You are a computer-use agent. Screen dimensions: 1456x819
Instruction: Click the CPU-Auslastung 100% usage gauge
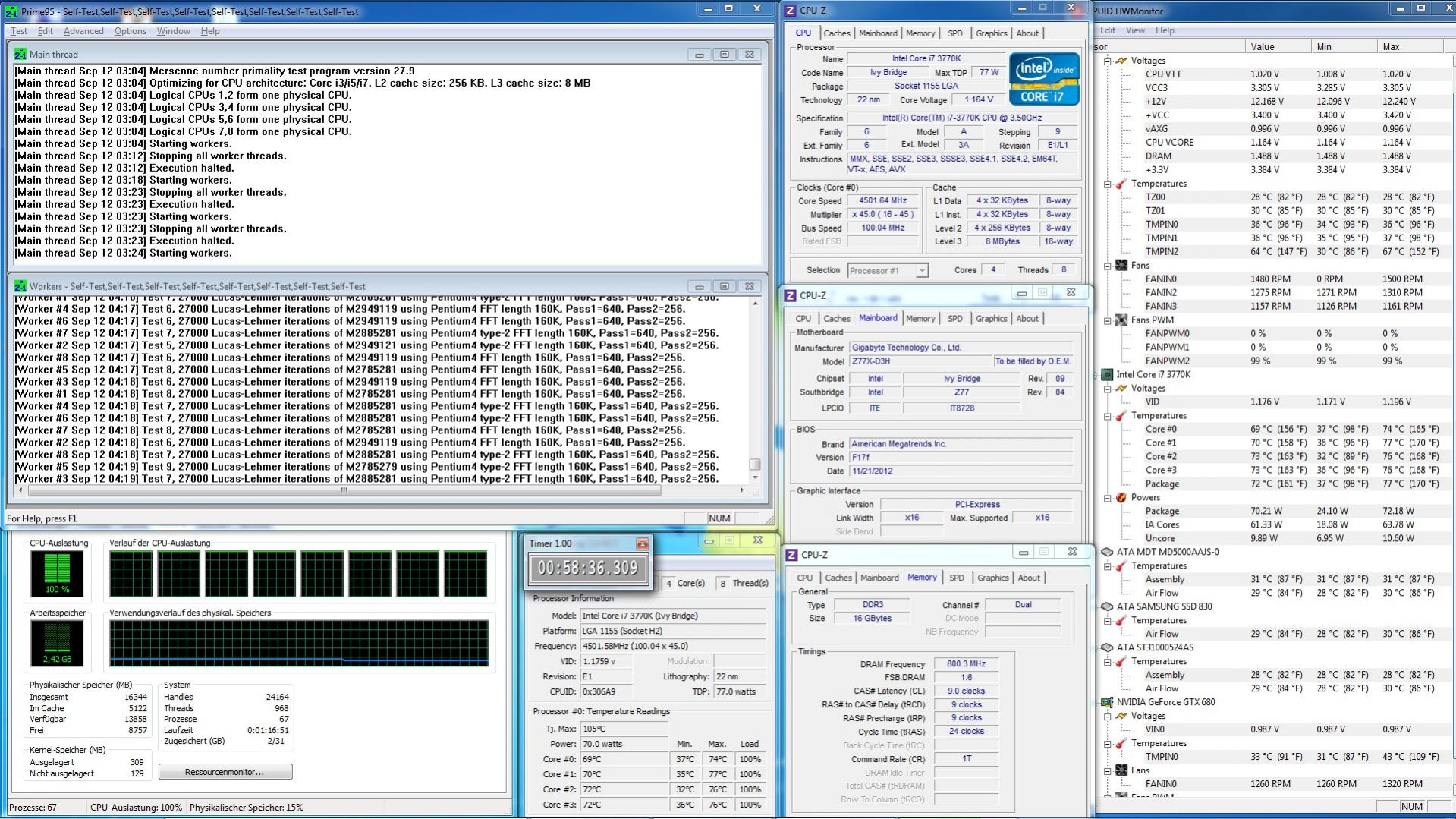coord(57,574)
